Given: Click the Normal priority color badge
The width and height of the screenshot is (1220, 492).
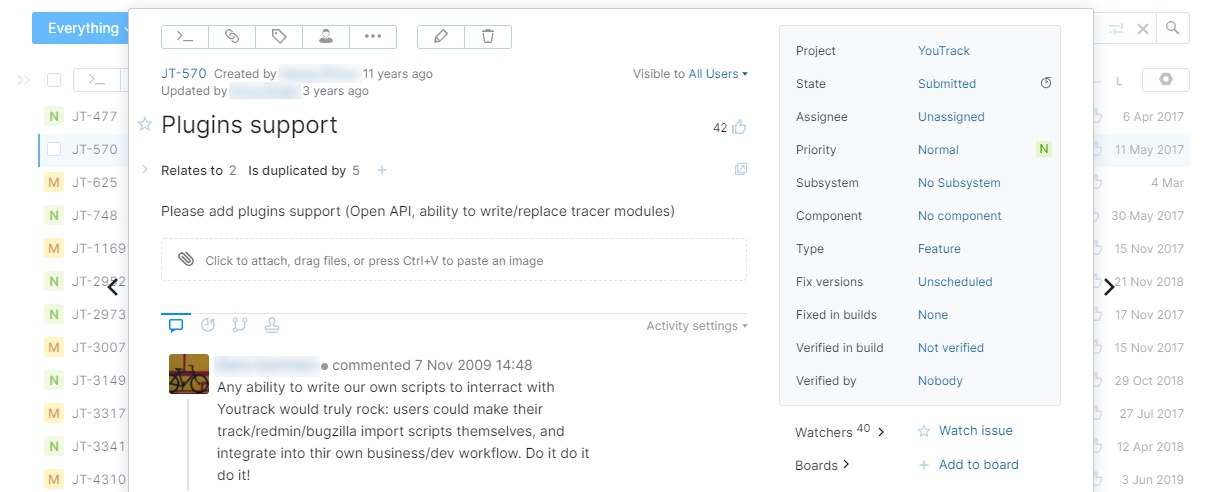Looking at the screenshot, I should pos(1044,150).
